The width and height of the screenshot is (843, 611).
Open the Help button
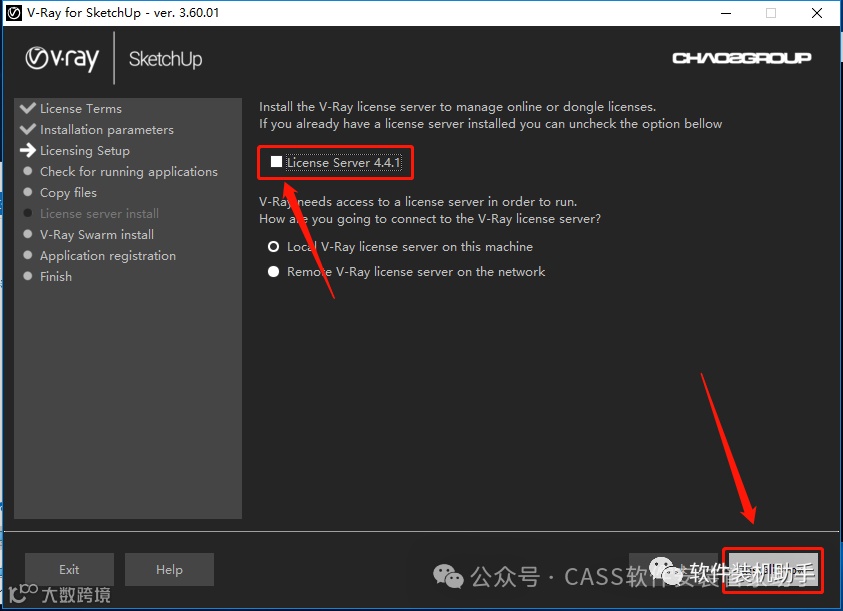point(169,570)
